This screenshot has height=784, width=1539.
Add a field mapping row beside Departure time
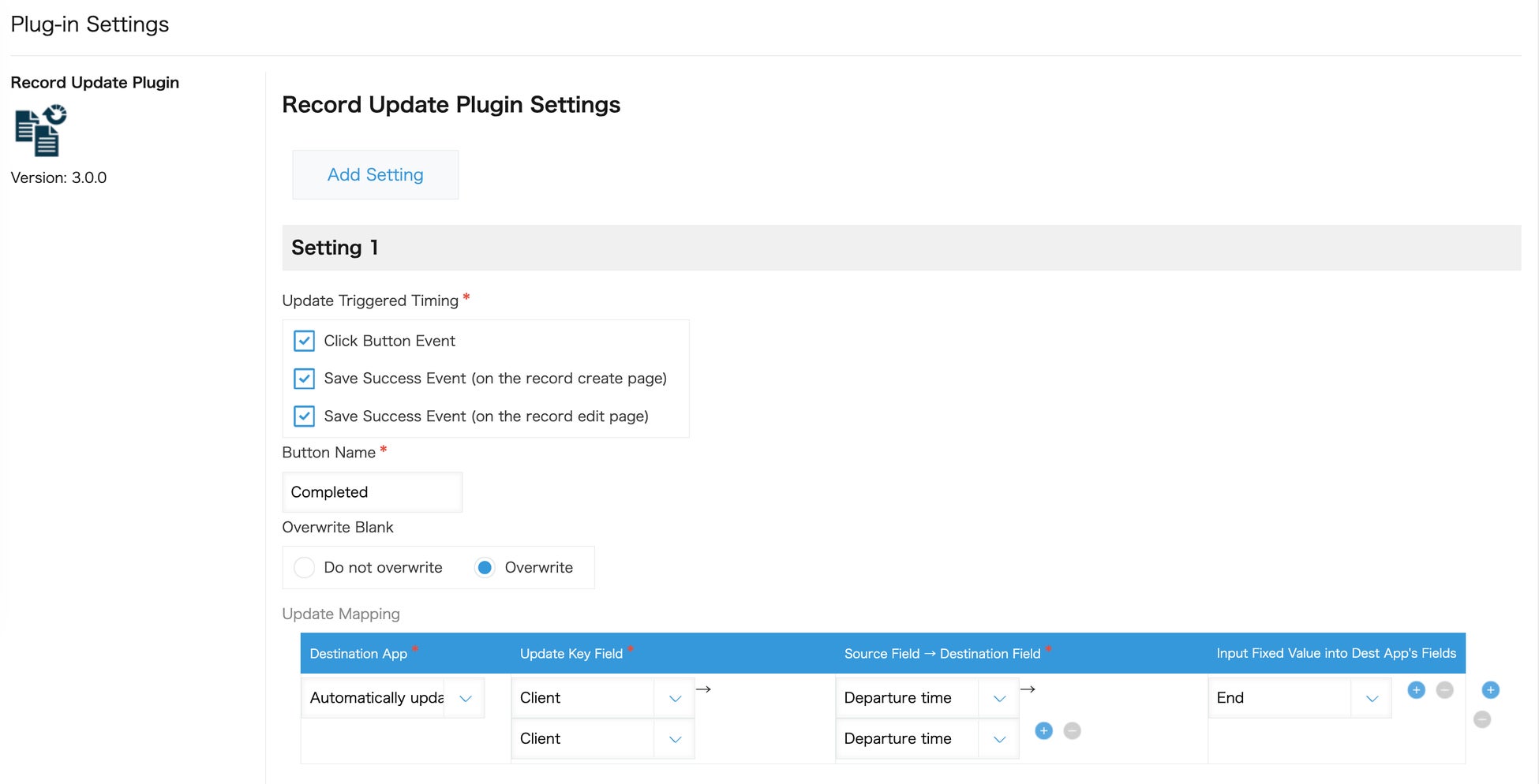[1043, 730]
